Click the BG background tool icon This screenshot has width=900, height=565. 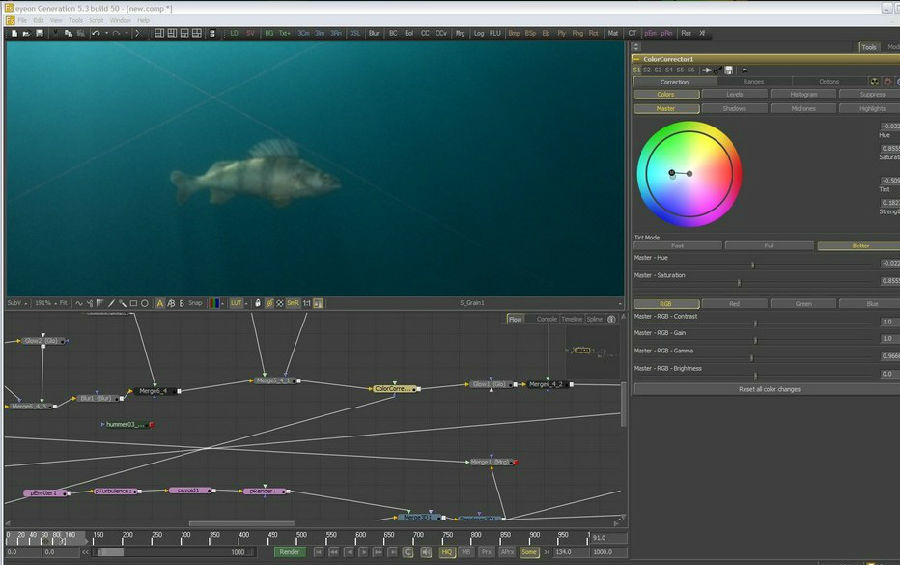click(x=268, y=33)
